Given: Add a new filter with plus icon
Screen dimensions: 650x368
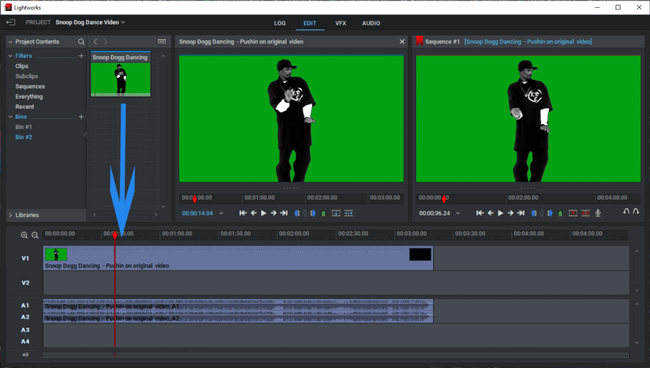Looking at the screenshot, I should coord(81,56).
